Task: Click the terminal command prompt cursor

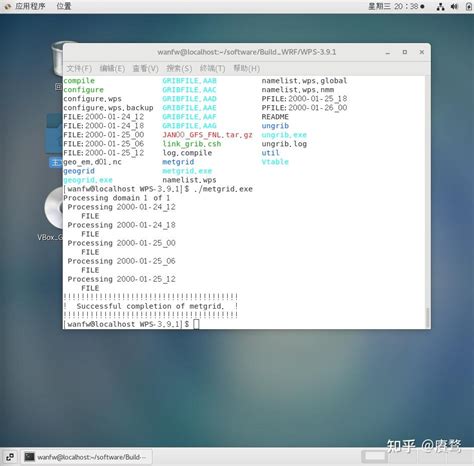Action: [x=196, y=324]
